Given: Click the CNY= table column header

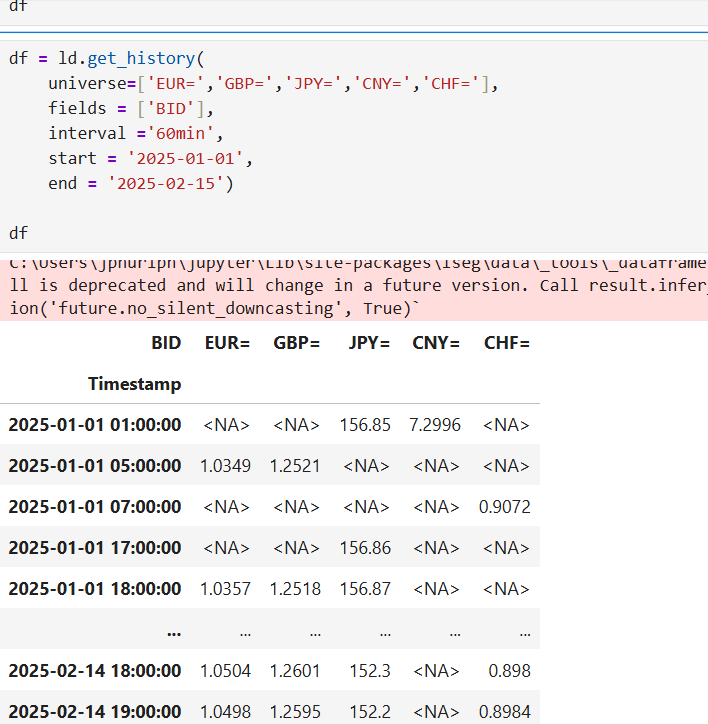Looking at the screenshot, I should (436, 343).
